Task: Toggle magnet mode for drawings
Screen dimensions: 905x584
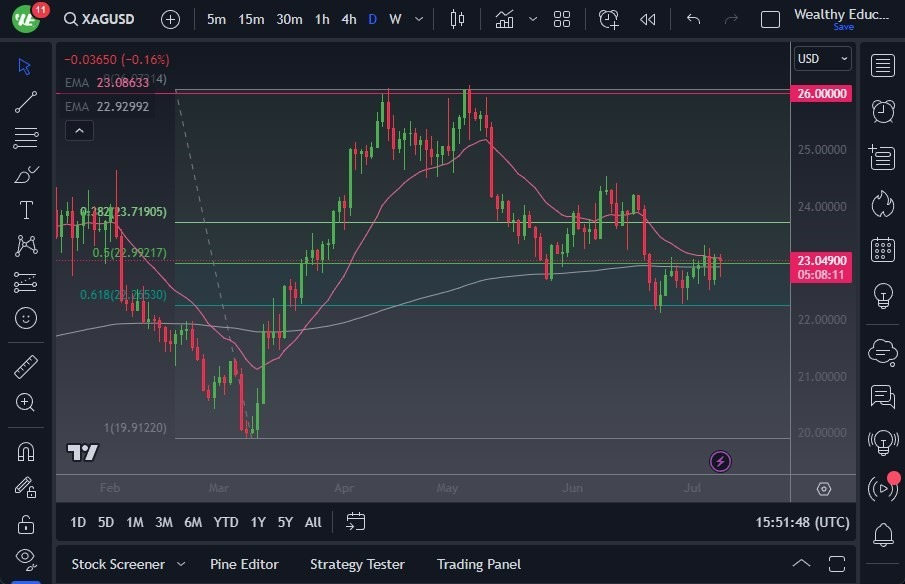Action: tap(26, 451)
